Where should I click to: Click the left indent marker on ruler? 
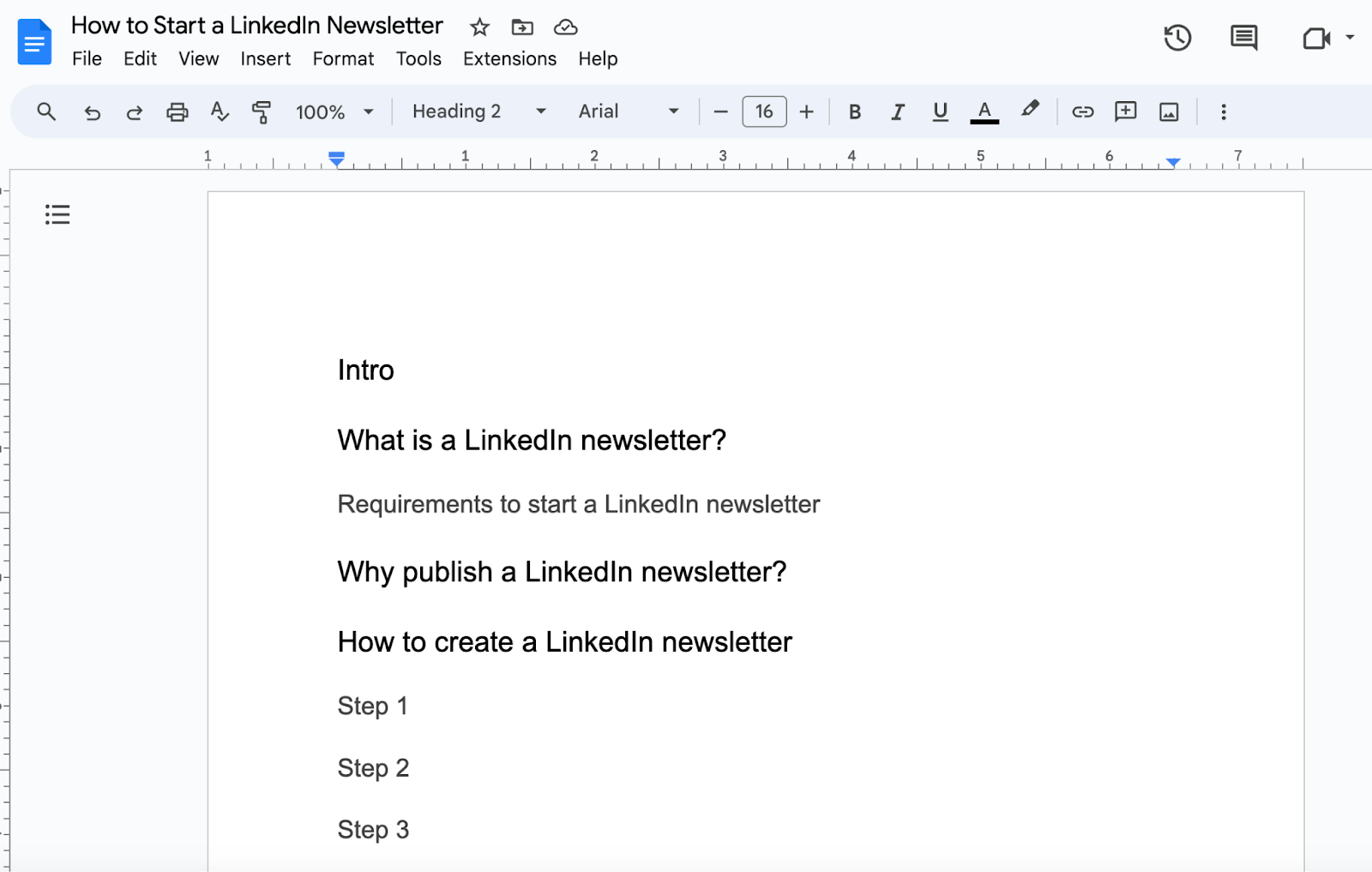tap(336, 159)
